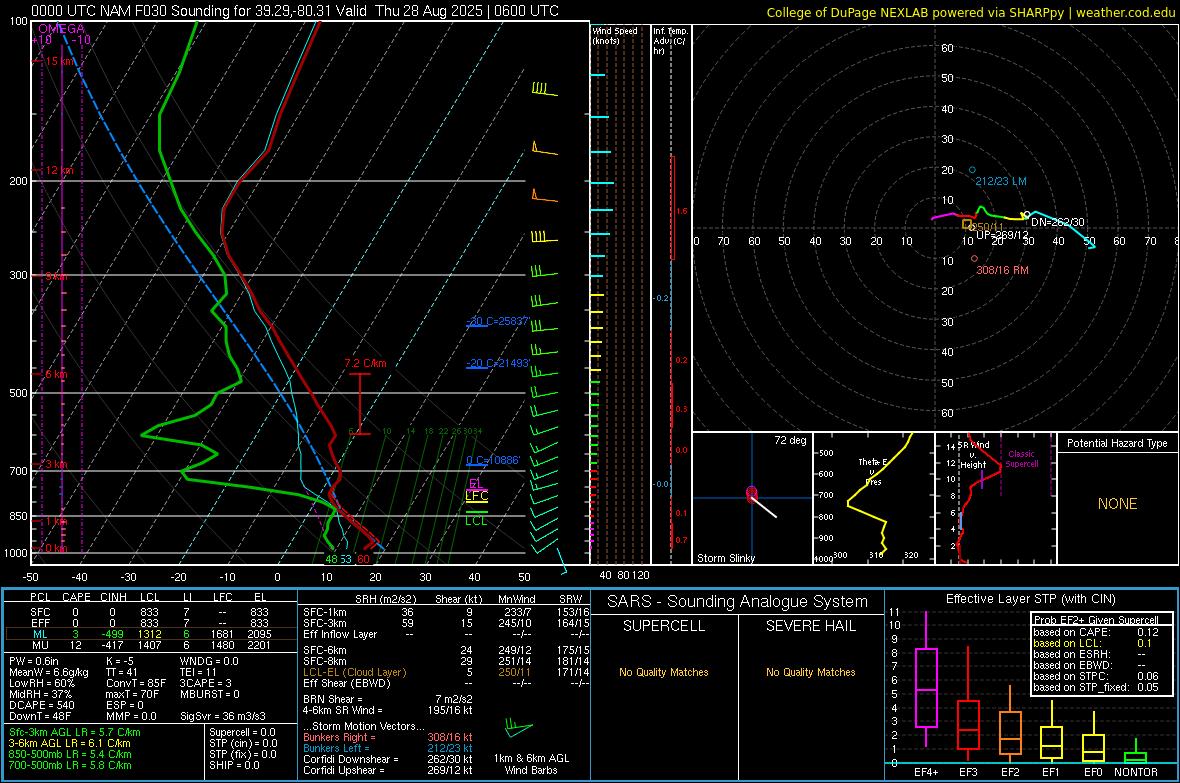1180x783 pixels.
Task: Select the SFC parcel row
Action: click(x=151, y=612)
